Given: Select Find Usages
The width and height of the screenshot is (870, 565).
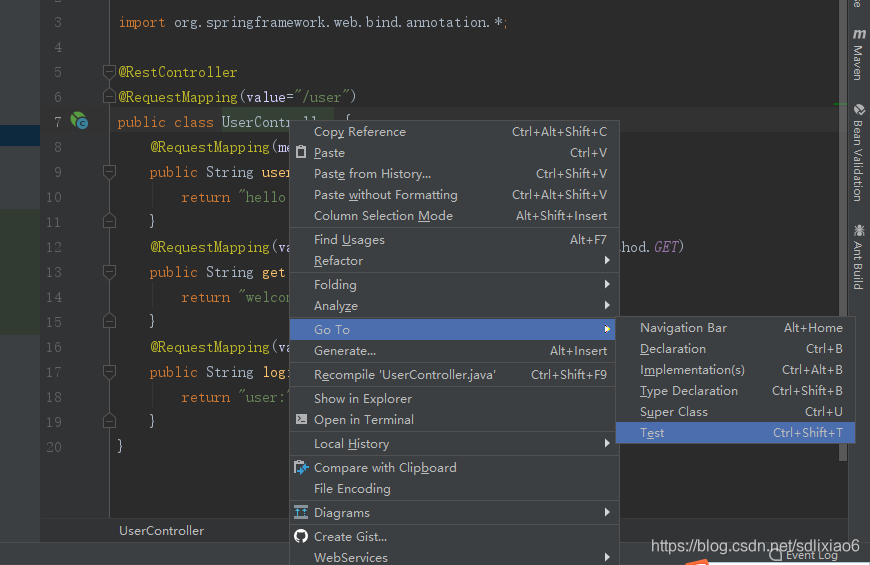Looking at the screenshot, I should tap(454, 240).
